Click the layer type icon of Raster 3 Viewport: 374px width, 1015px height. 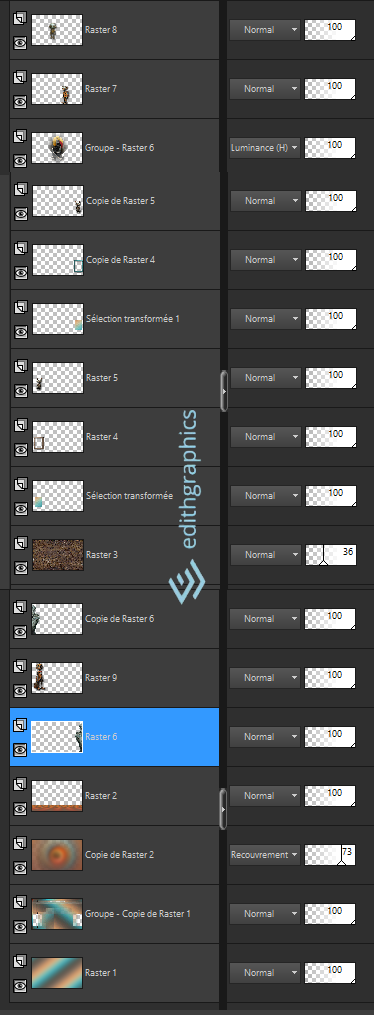tap(20, 544)
